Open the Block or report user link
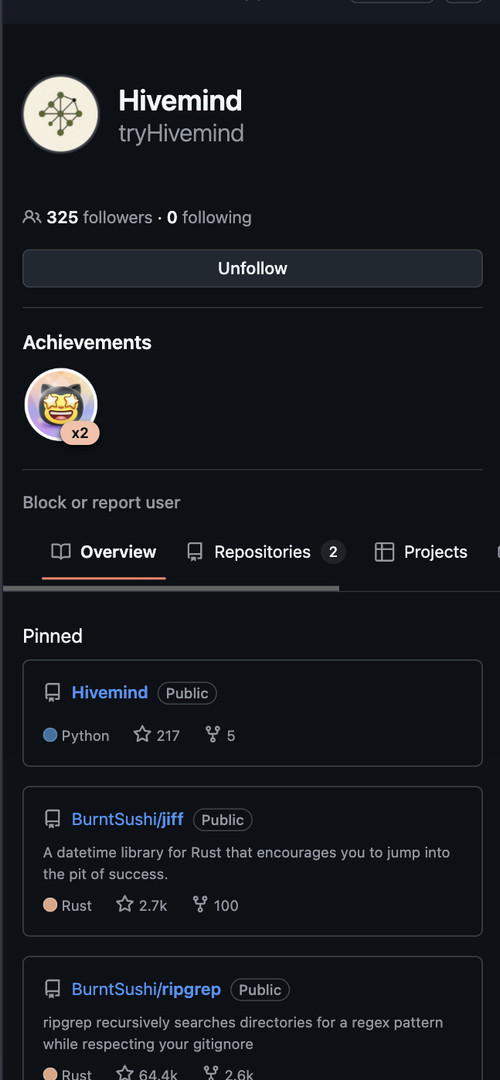The height and width of the screenshot is (1080, 500). pos(101,503)
